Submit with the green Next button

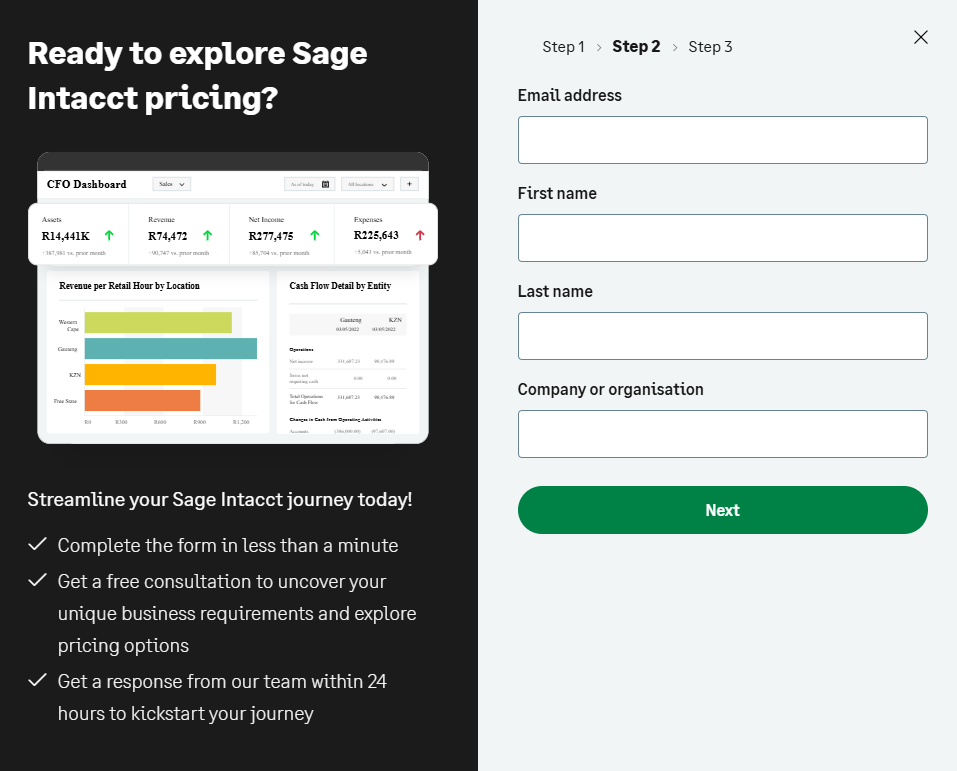pos(723,510)
